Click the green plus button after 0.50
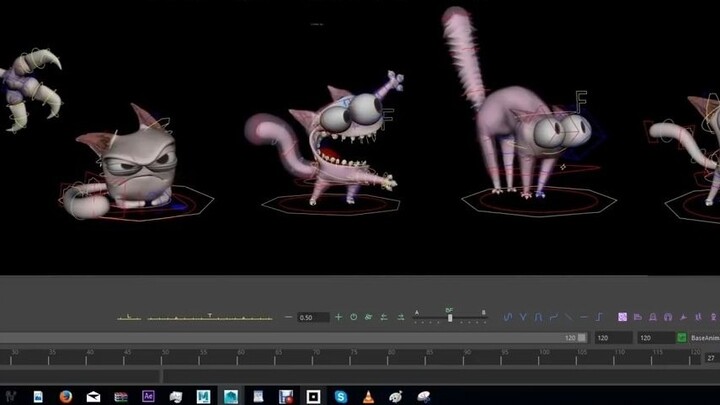 pos(338,317)
